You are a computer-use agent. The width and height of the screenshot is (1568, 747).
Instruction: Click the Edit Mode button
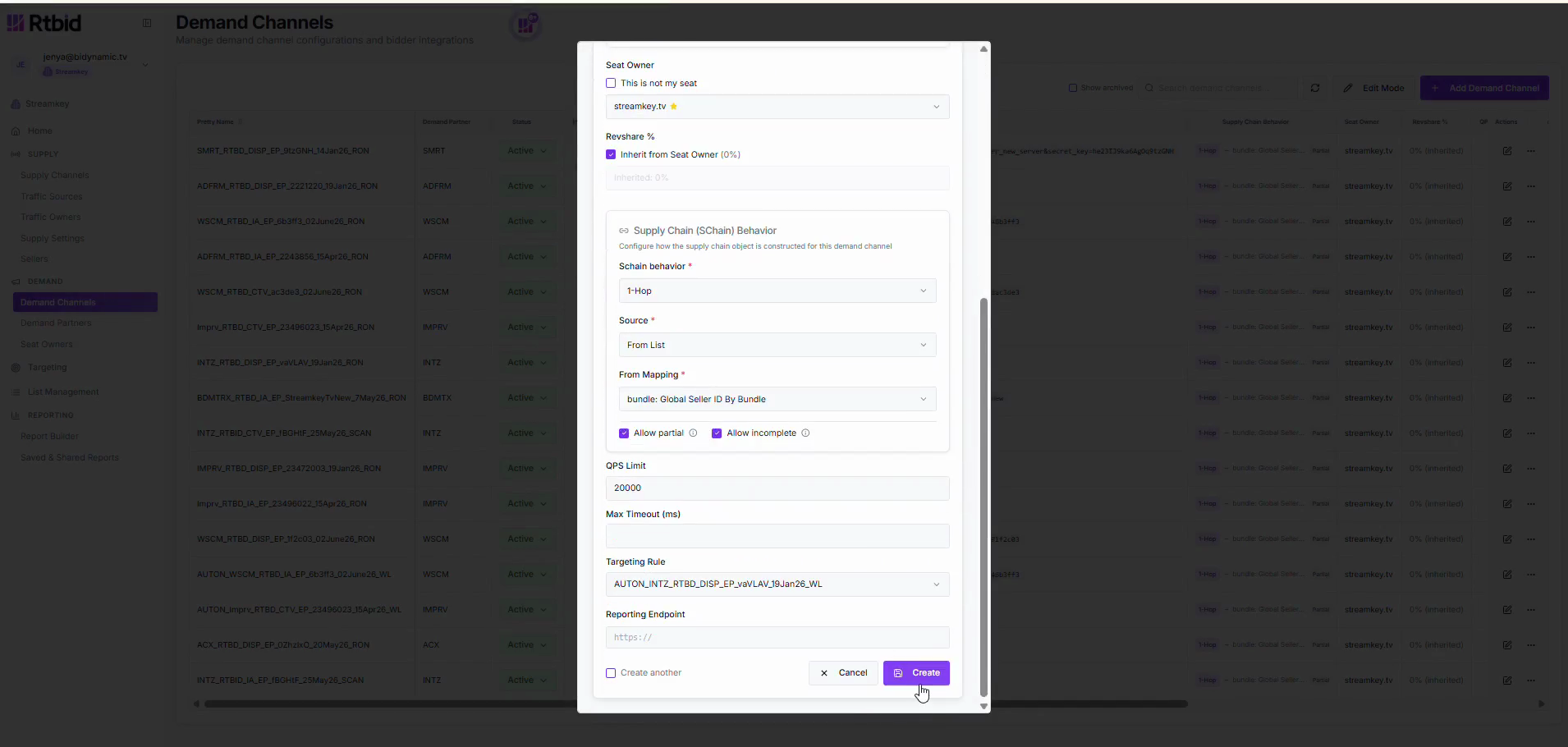(1373, 88)
